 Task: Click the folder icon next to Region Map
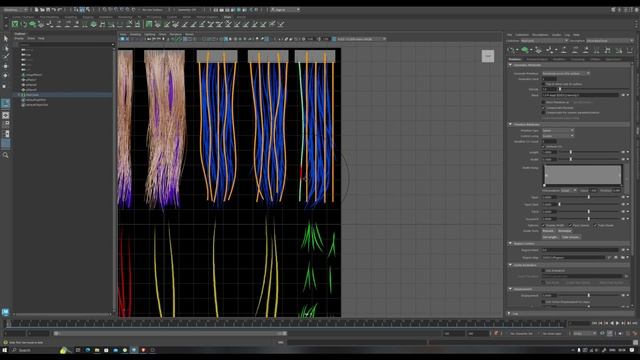coord(623,258)
